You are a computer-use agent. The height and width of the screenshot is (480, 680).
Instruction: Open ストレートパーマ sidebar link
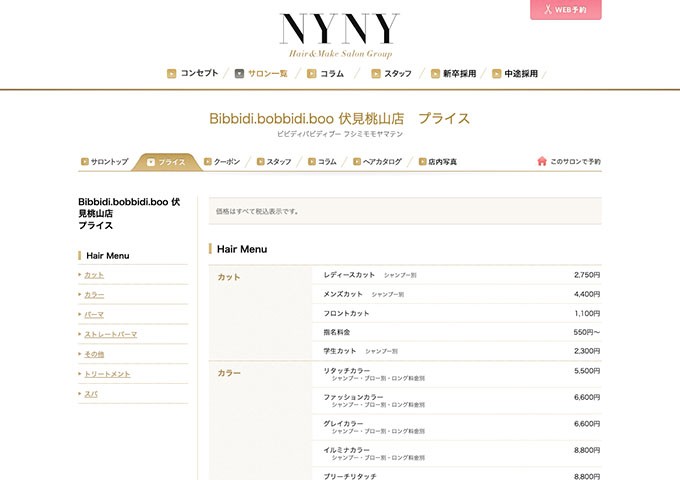coord(110,334)
